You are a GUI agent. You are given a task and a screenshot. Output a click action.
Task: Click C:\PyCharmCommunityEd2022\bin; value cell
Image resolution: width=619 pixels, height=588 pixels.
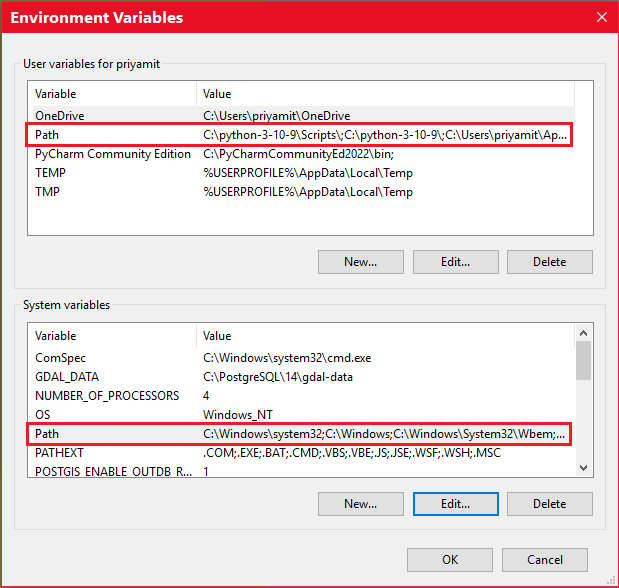coord(298,154)
